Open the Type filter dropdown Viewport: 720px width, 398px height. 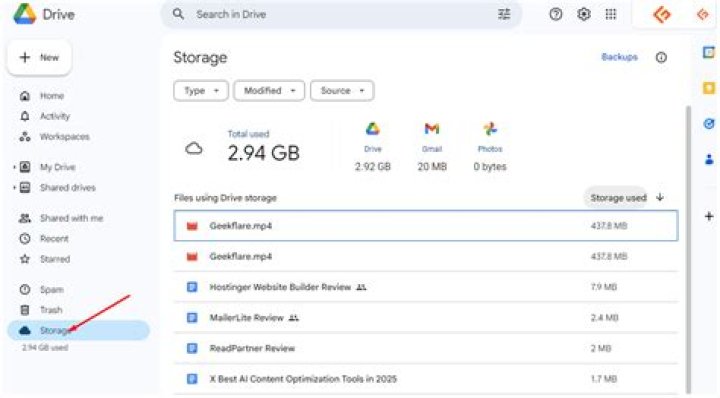[x=201, y=91]
